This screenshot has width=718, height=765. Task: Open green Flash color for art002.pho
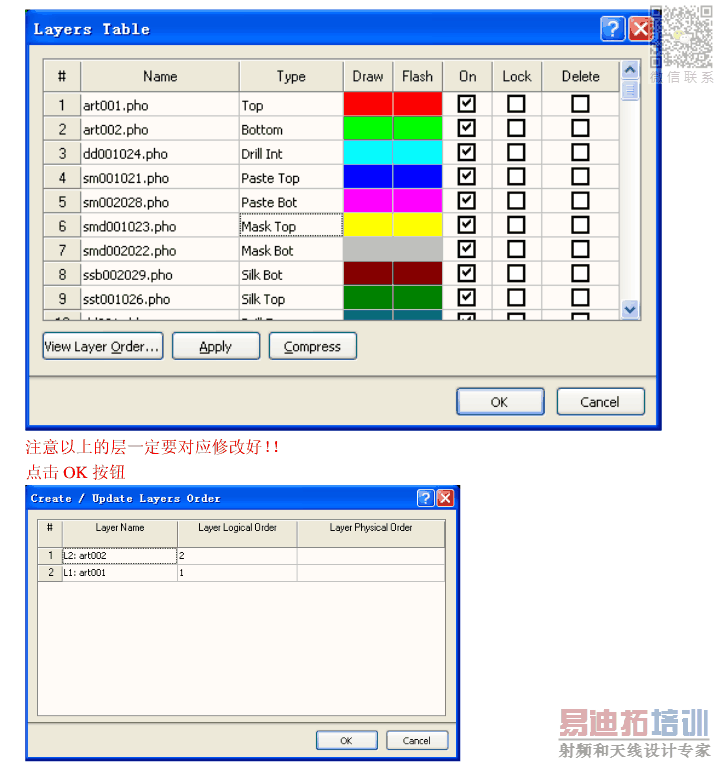418,128
